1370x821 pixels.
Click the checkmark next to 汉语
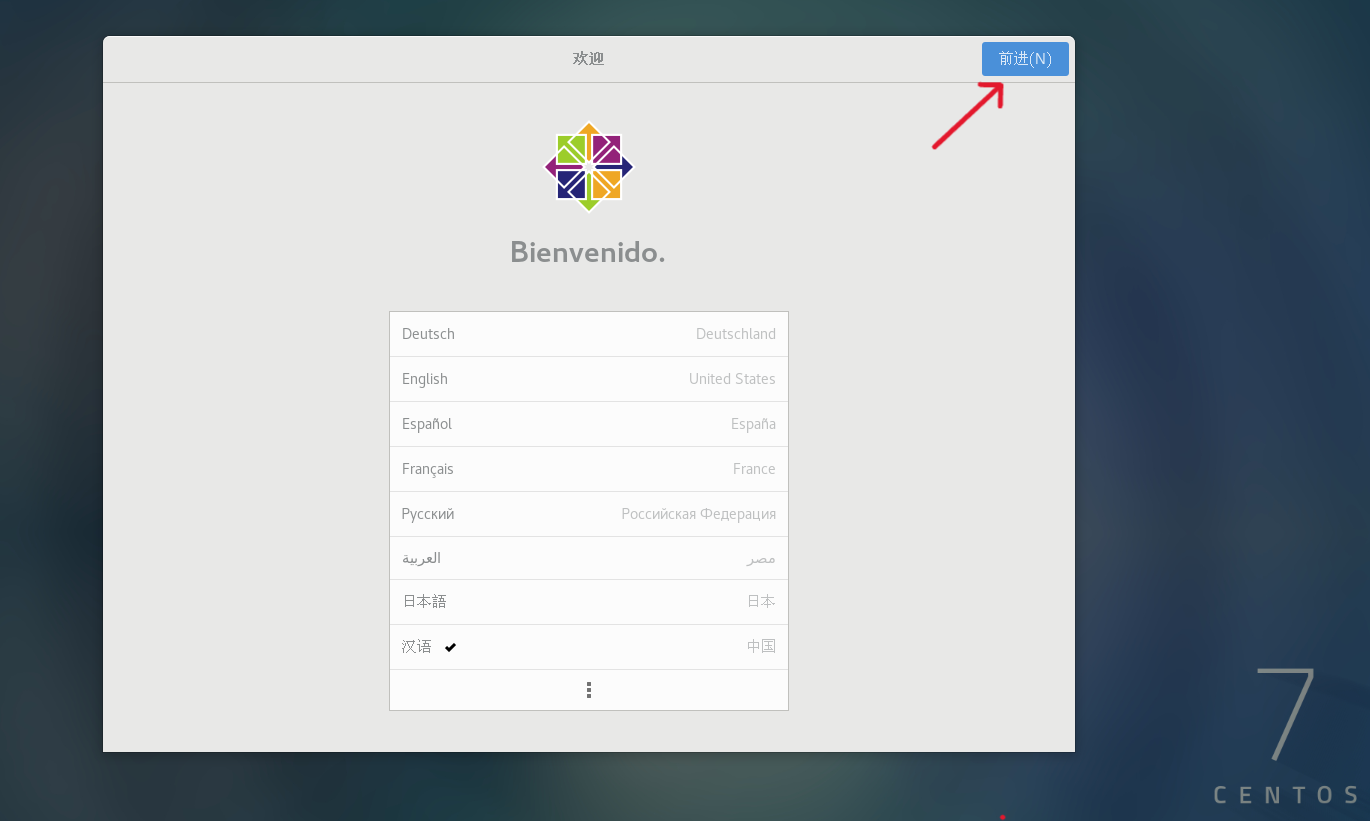pyautogui.click(x=451, y=647)
